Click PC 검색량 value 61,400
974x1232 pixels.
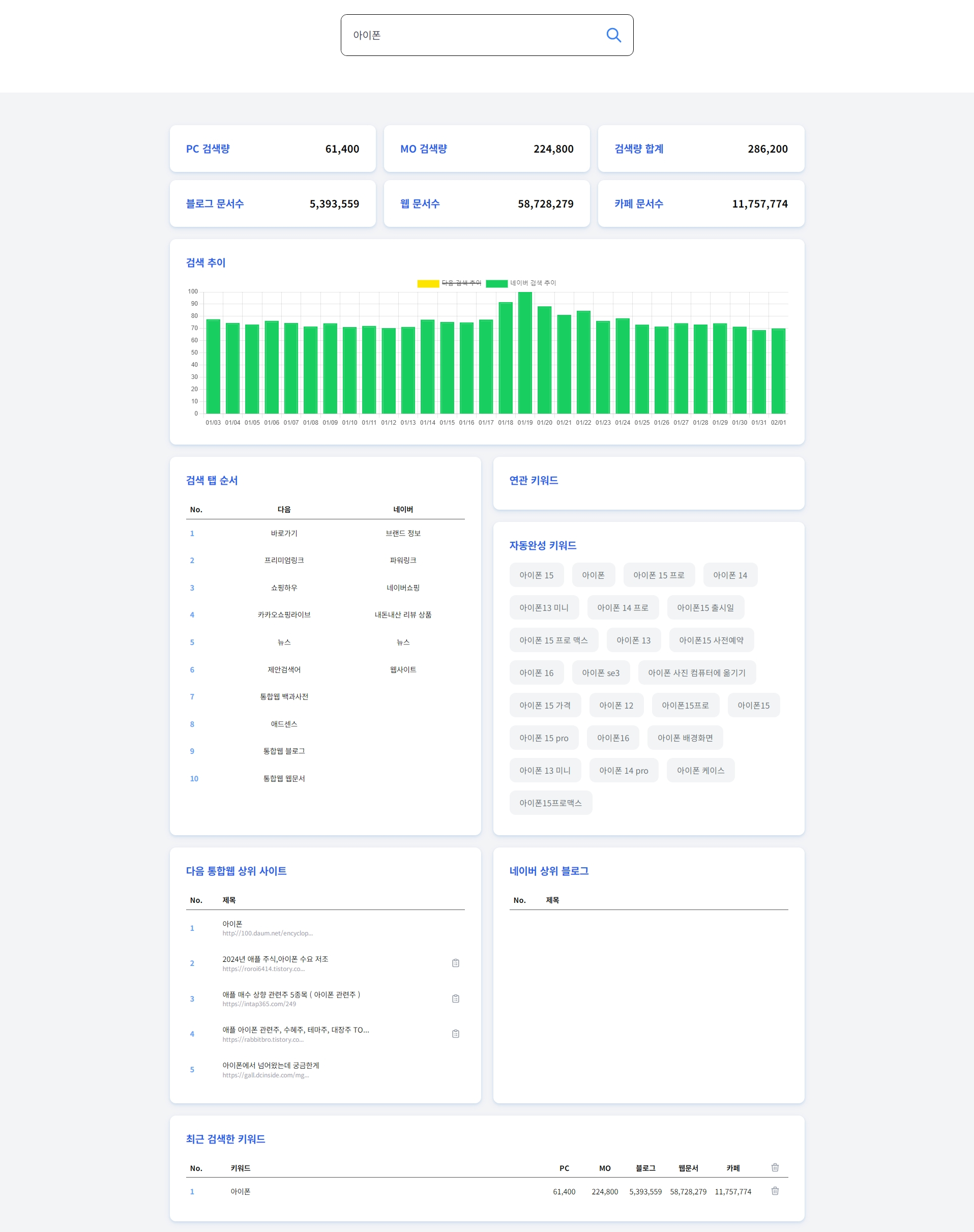coord(342,149)
